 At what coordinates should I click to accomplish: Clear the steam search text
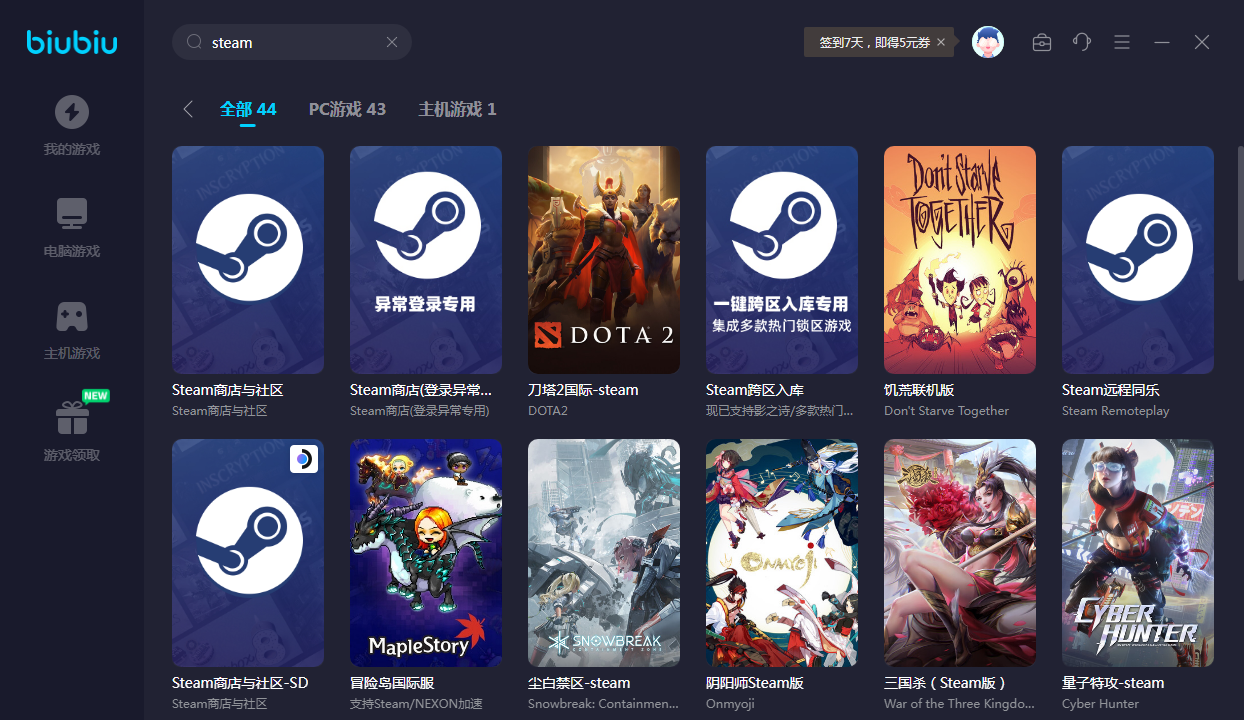[x=392, y=42]
